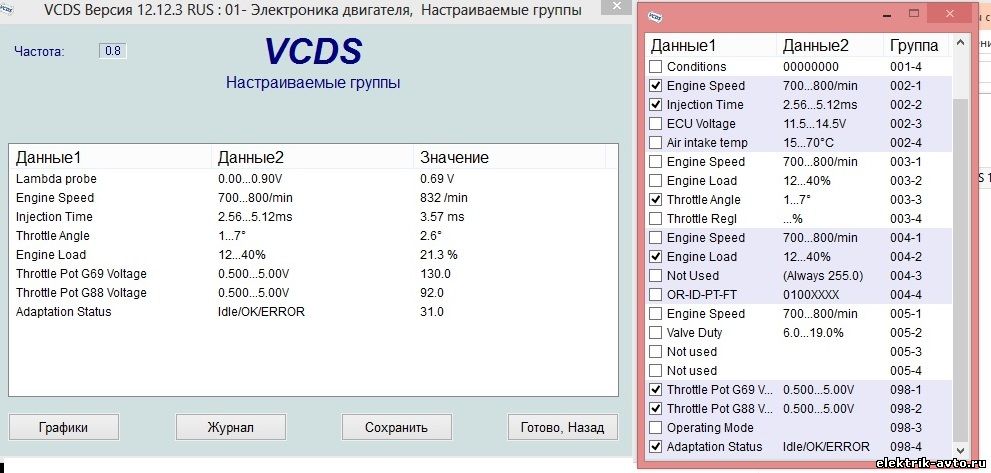Enable ECU Voltage 002-3 checkbox
This screenshot has width=991, height=473.
(x=656, y=123)
